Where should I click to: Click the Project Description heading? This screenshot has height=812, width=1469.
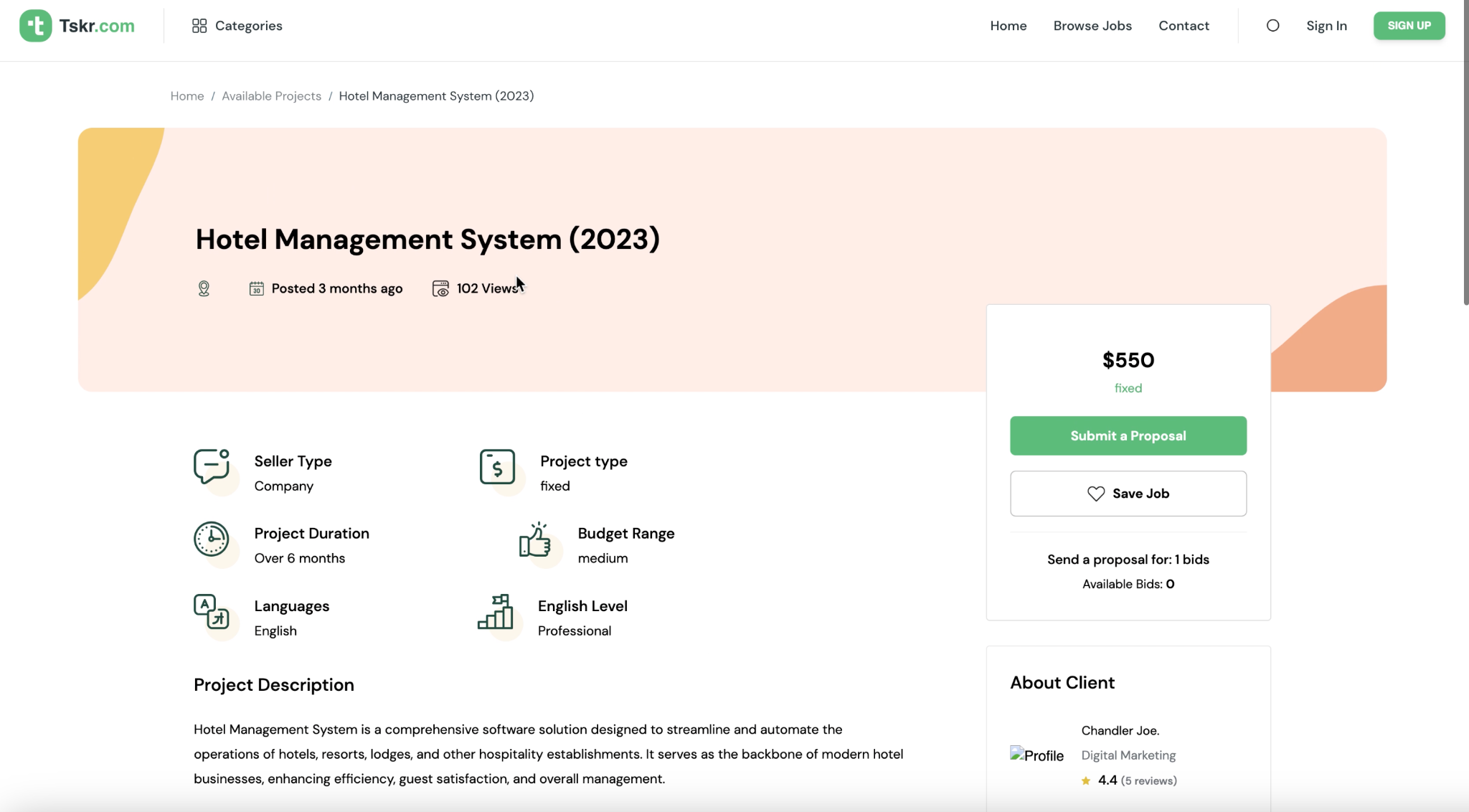point(274,685)
